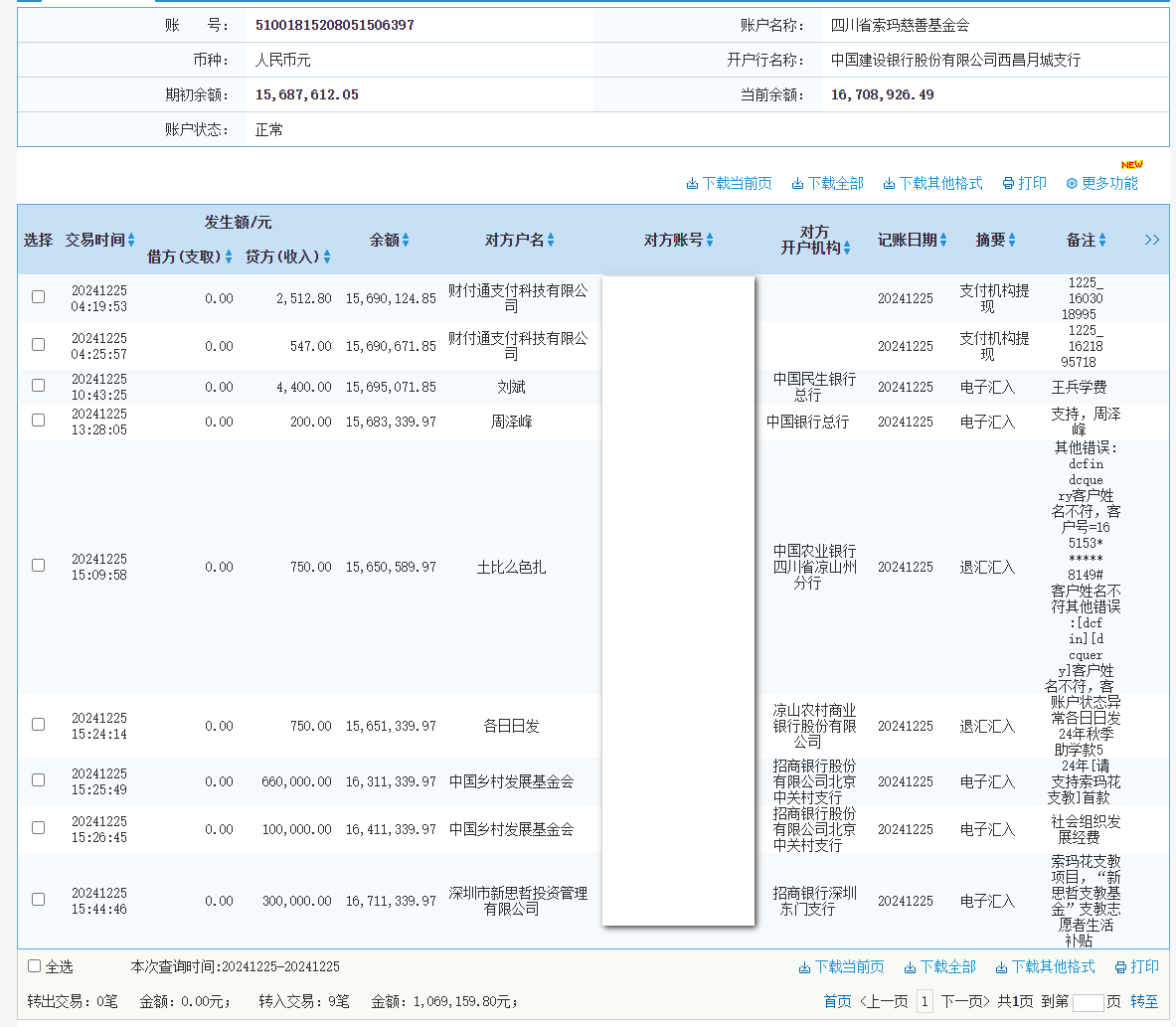Toggle the 全选 select-all checkbox

point(34,966)
